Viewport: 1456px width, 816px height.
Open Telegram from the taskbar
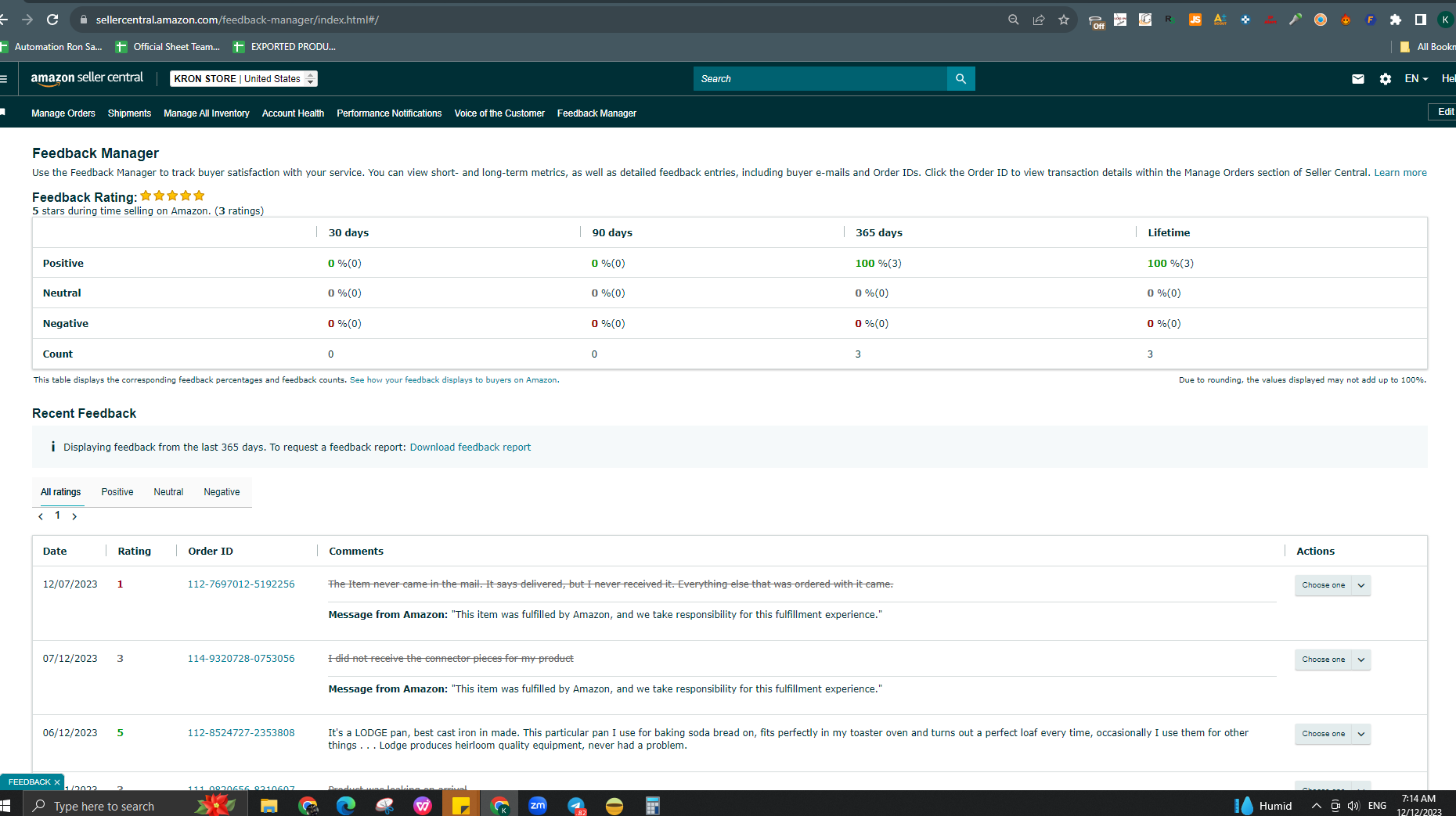point(576,806)
